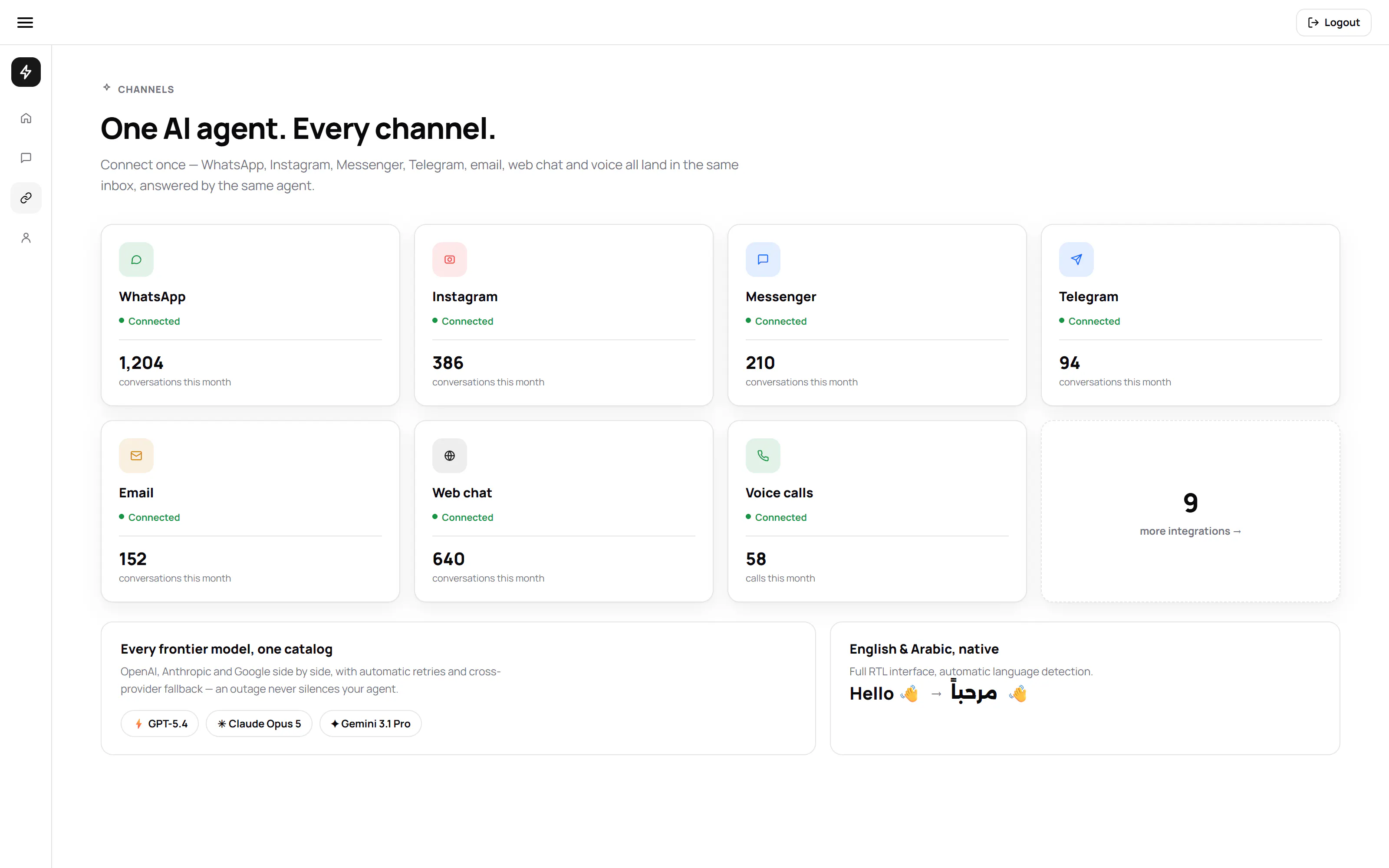
Task: Click 'English & Arabic, native' heading
Action: pos(924,649)
